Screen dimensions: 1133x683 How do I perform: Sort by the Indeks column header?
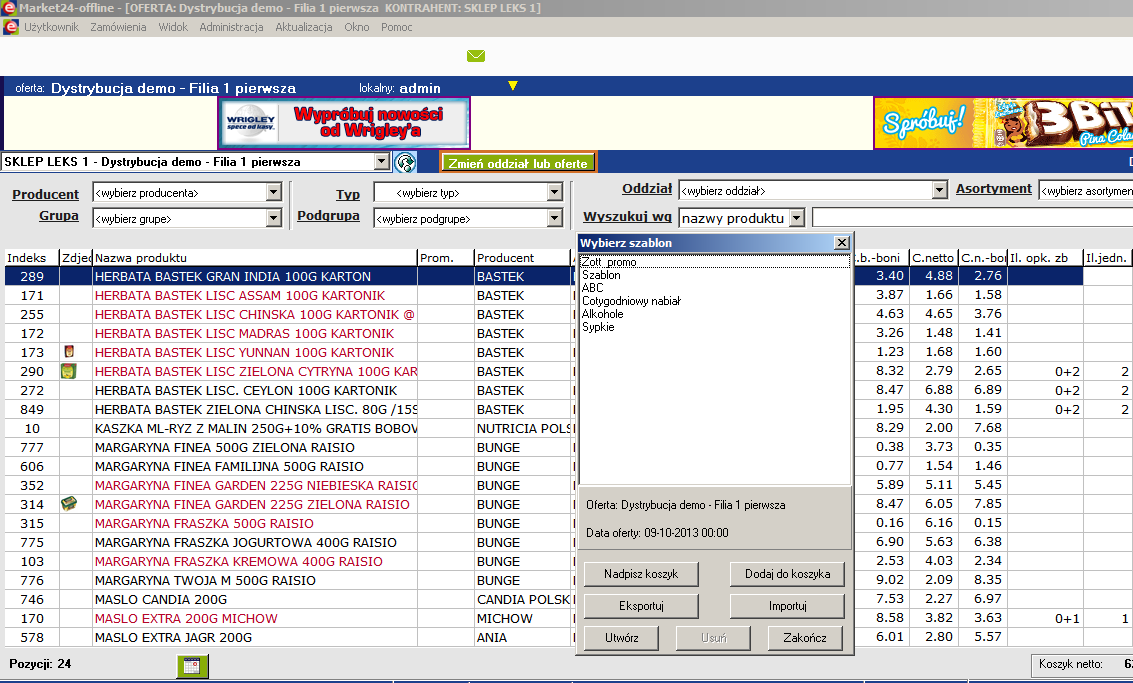pos(32,257)
